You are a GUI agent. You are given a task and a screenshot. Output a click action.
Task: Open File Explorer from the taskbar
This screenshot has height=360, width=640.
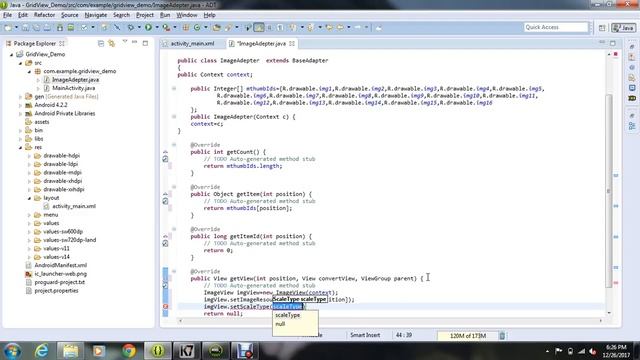[x=70, y=351]
